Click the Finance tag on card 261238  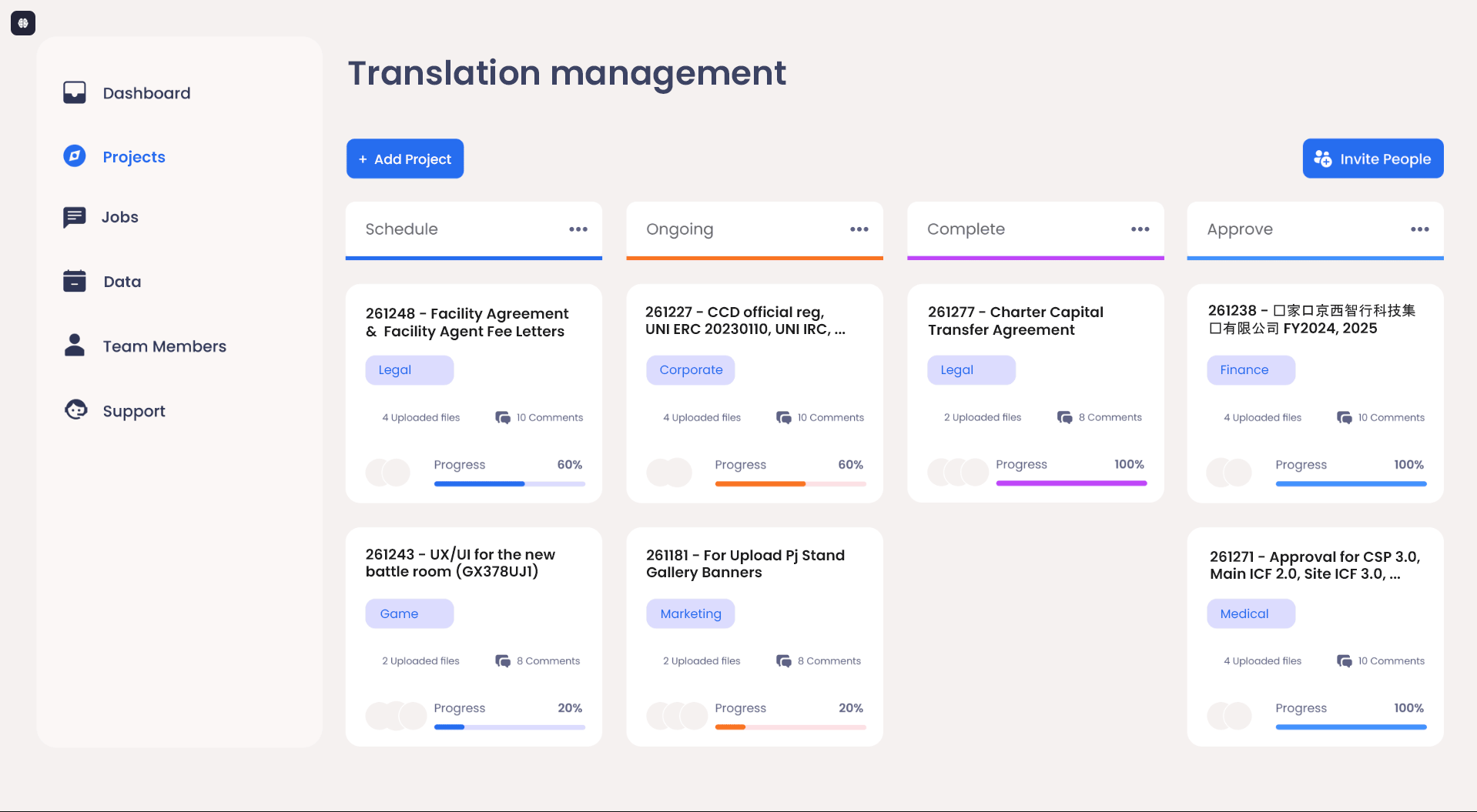(1251, 370)
